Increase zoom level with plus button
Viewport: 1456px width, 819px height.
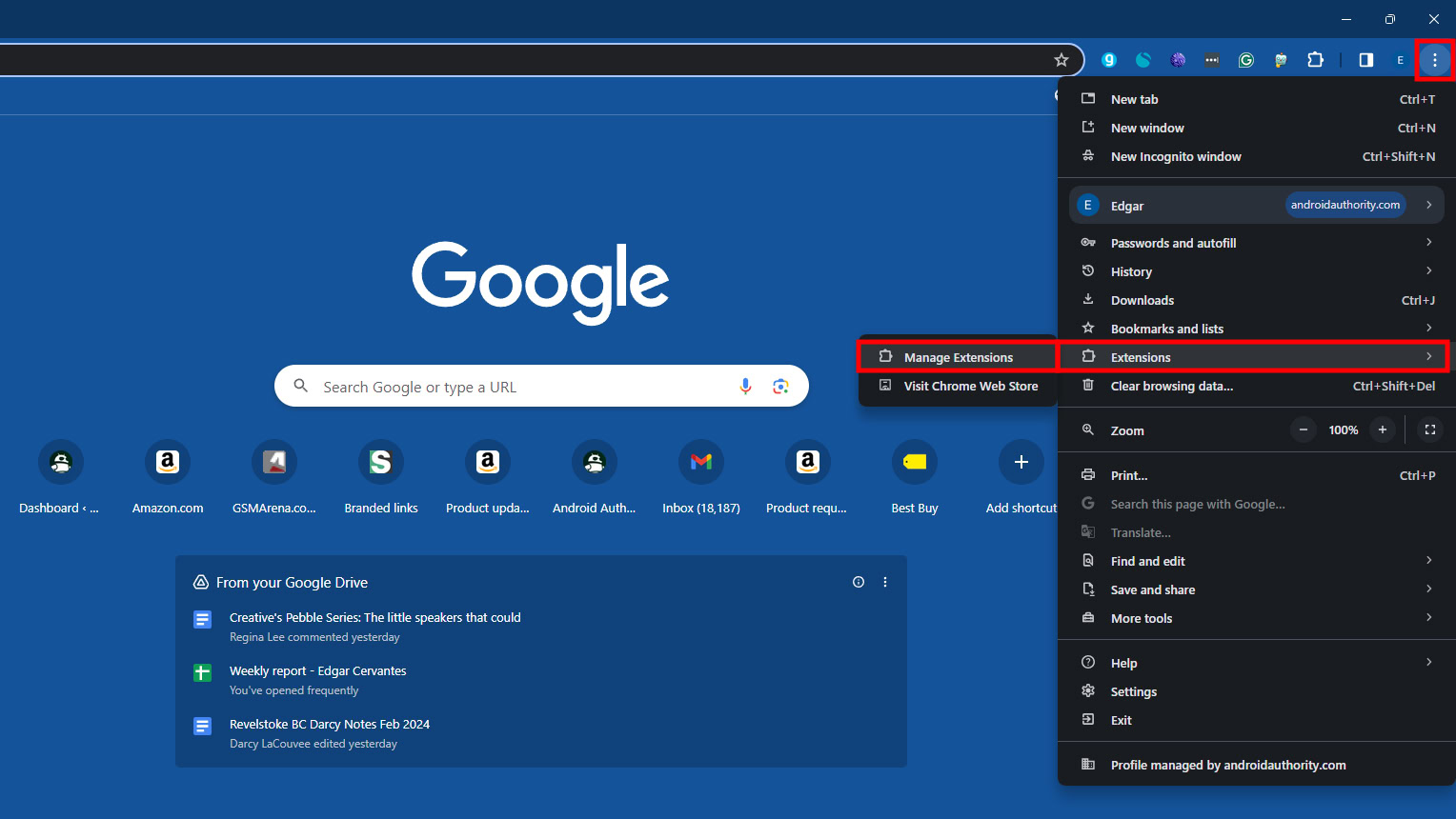click(x=1382, y=430)
